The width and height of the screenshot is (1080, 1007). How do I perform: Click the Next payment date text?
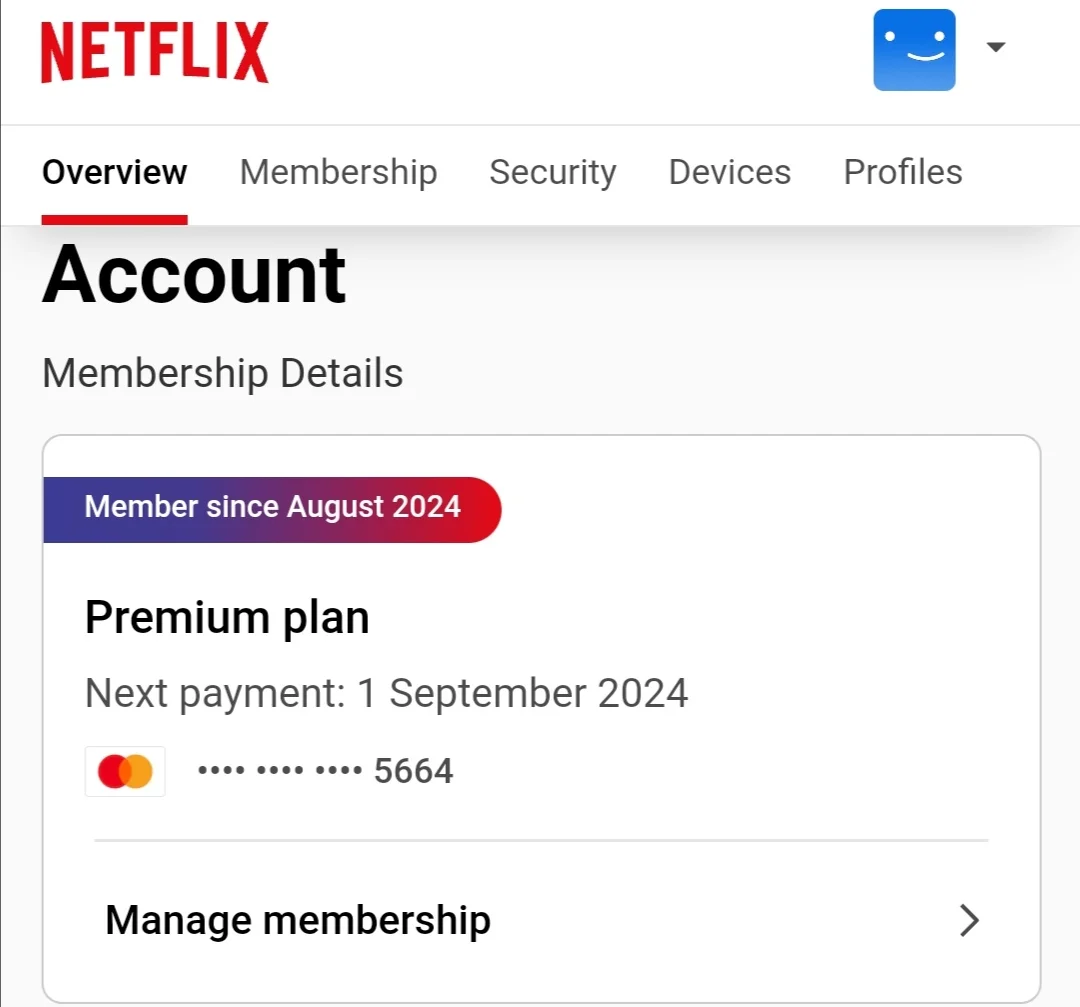pos(386,693)
